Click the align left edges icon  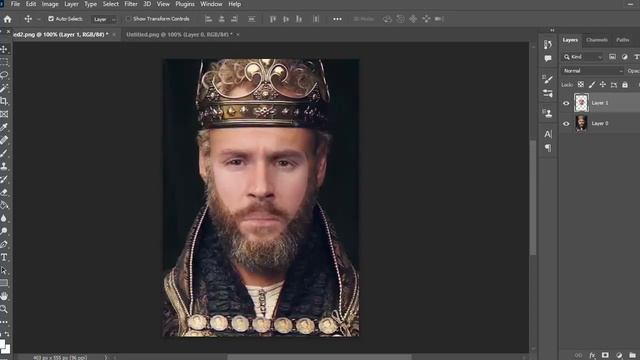click(208, 19)
